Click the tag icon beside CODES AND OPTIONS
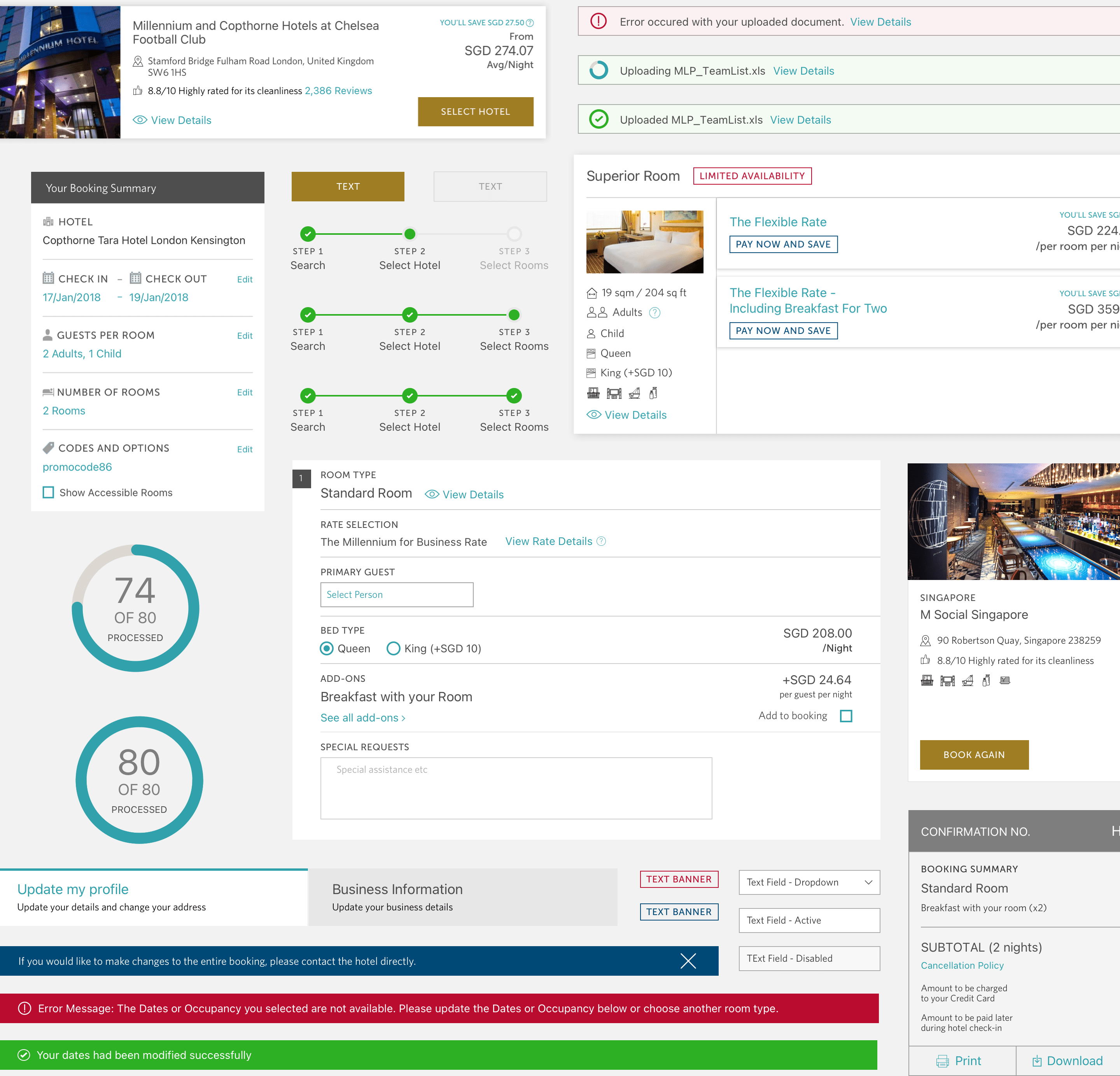 [49, 448]
